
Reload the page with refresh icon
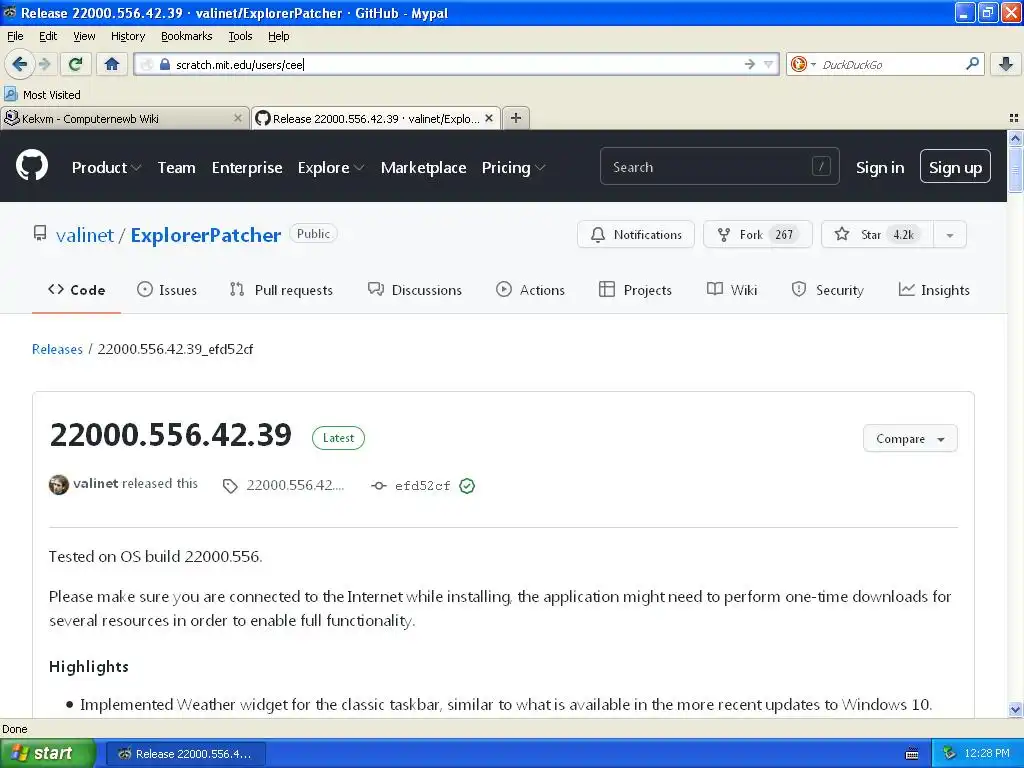(x=75, y=64)
